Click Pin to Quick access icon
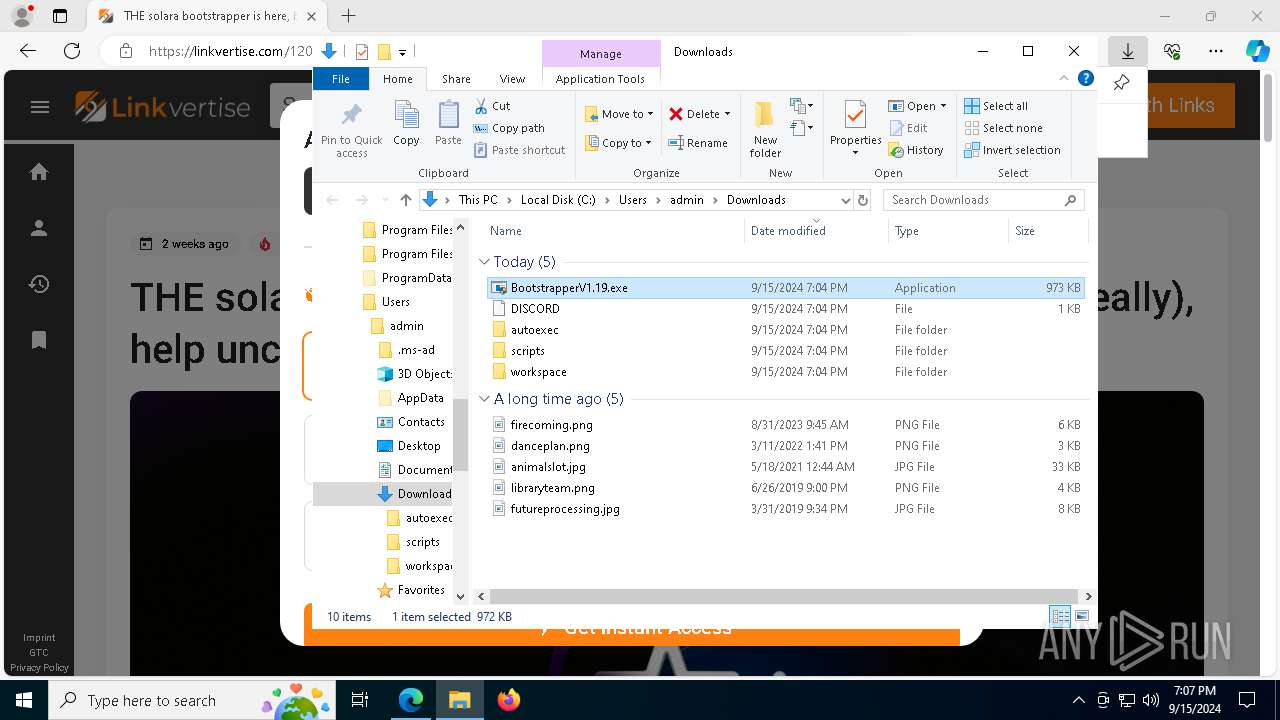The image size is (1280, 720). pos(351,116)
